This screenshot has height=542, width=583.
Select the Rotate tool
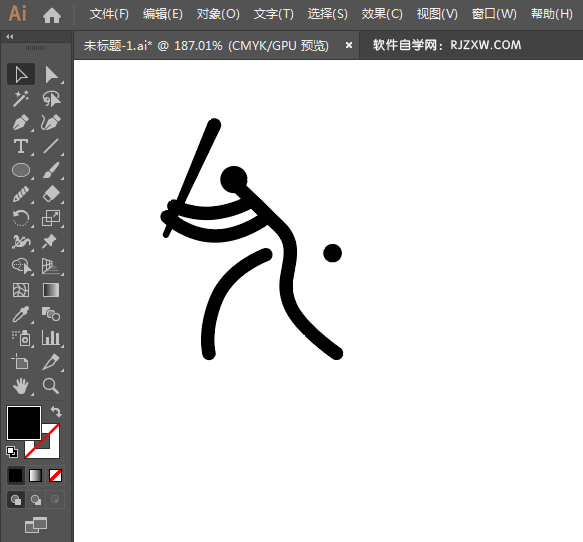pyautogui.click(x=21, y=218)
